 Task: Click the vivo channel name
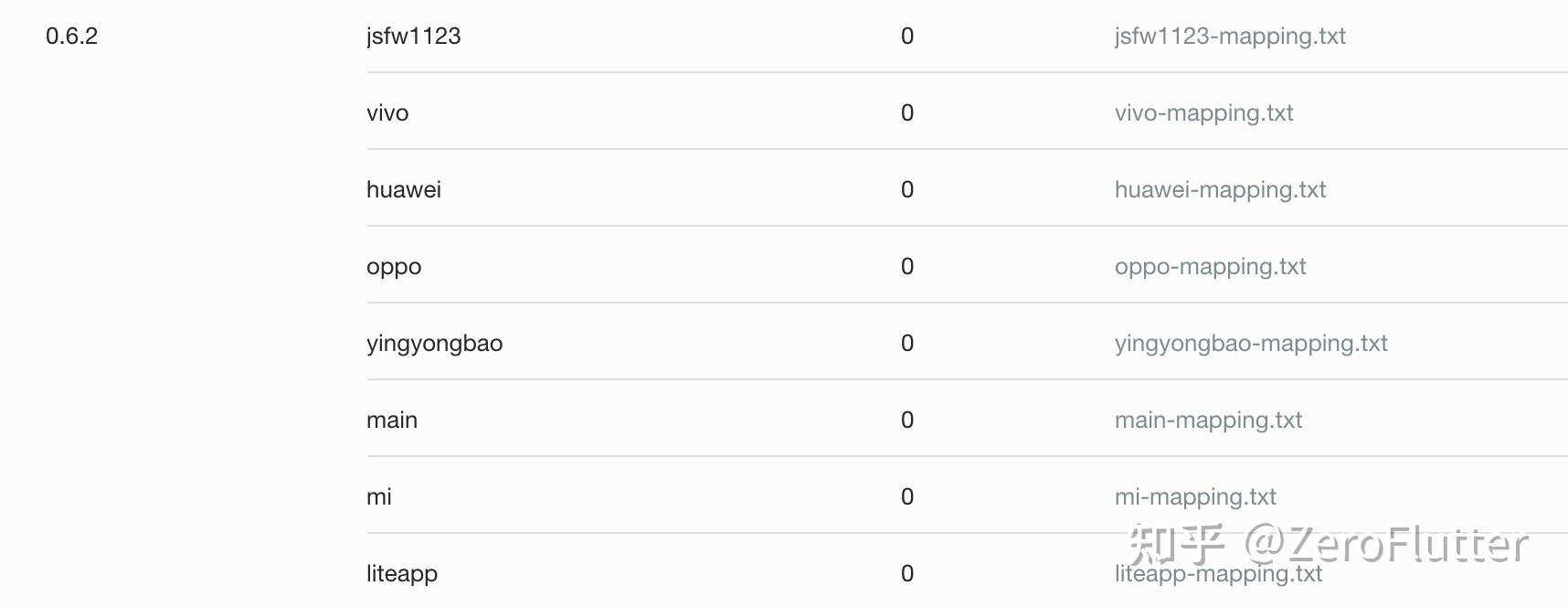[387, 113]
